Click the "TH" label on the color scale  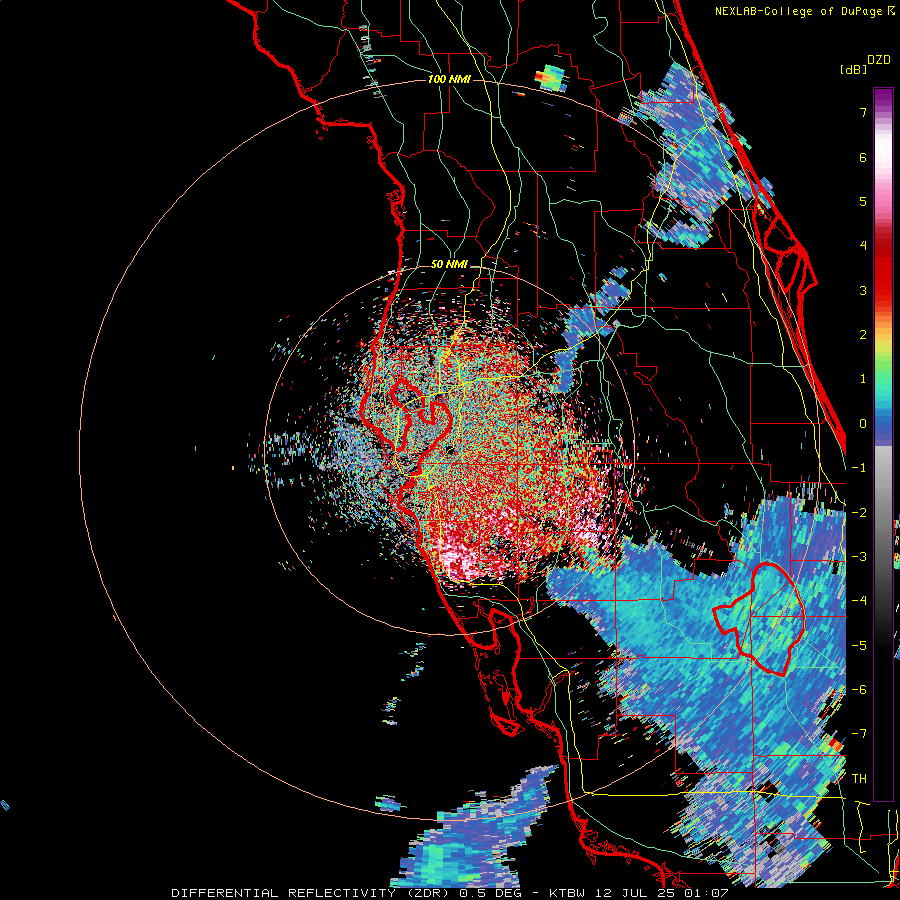coord(859,779)
